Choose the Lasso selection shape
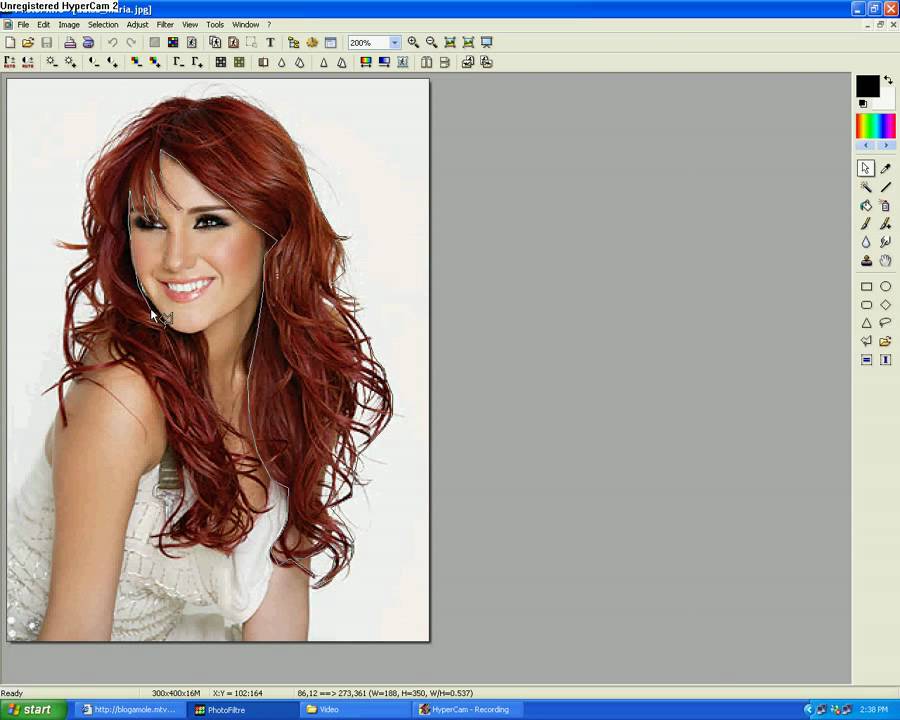The width and height of the screenshot is (900, 720). point(885,323)
